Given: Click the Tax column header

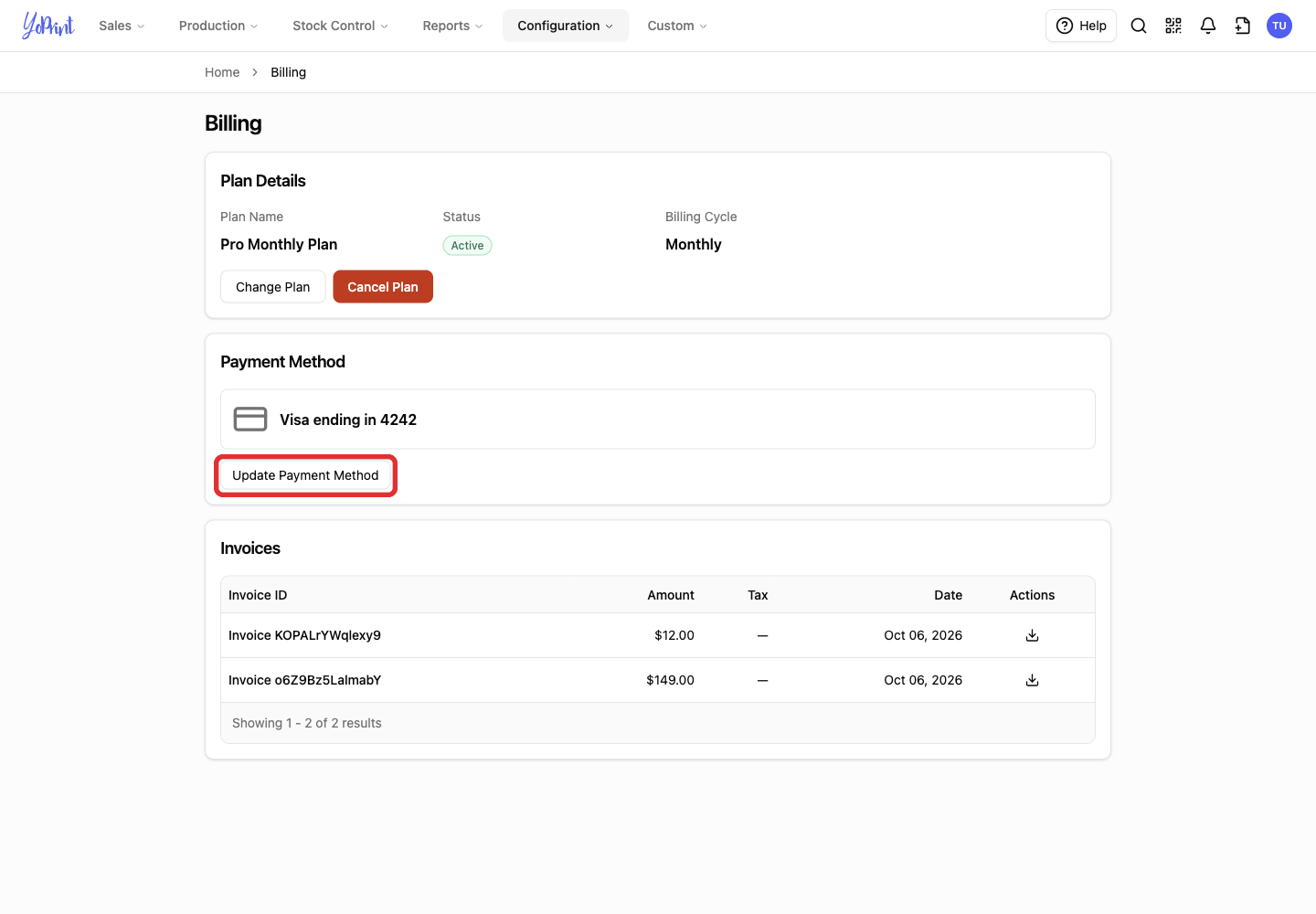Looking at the screenshot, I should (x=758, y=595).
